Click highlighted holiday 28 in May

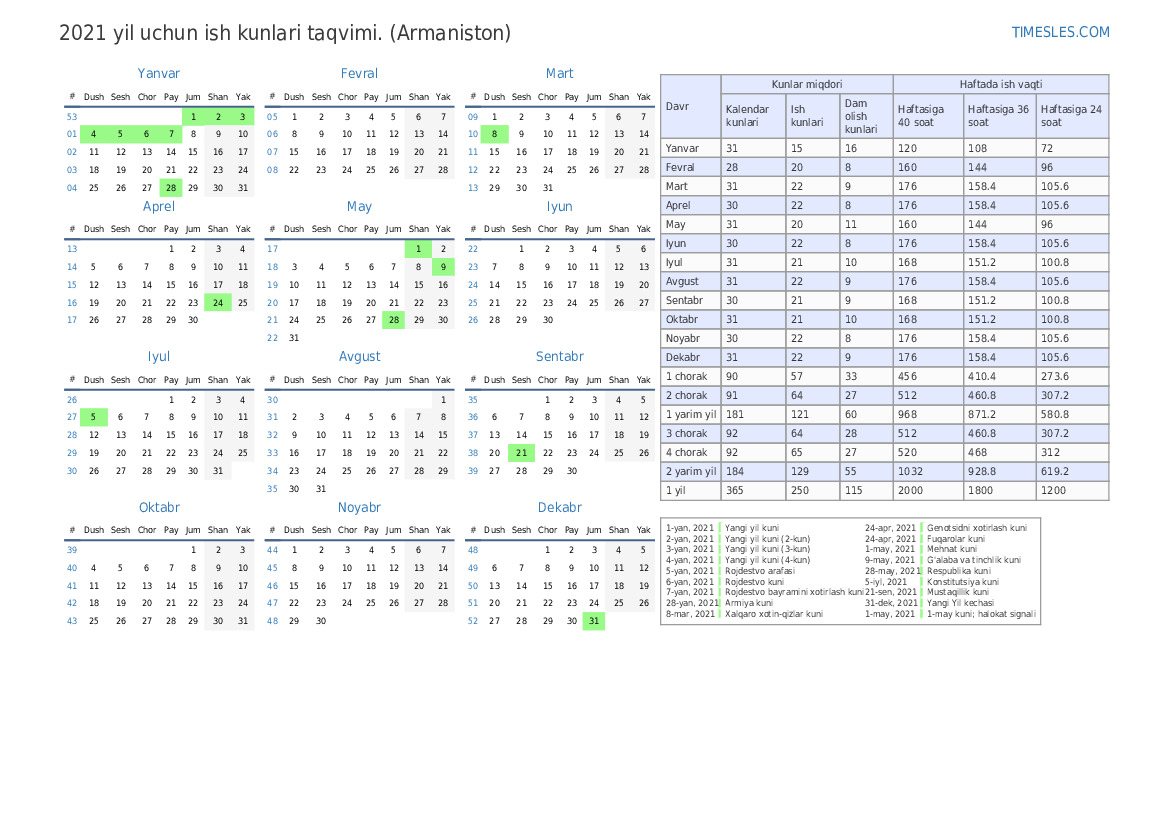coord(394,320)
